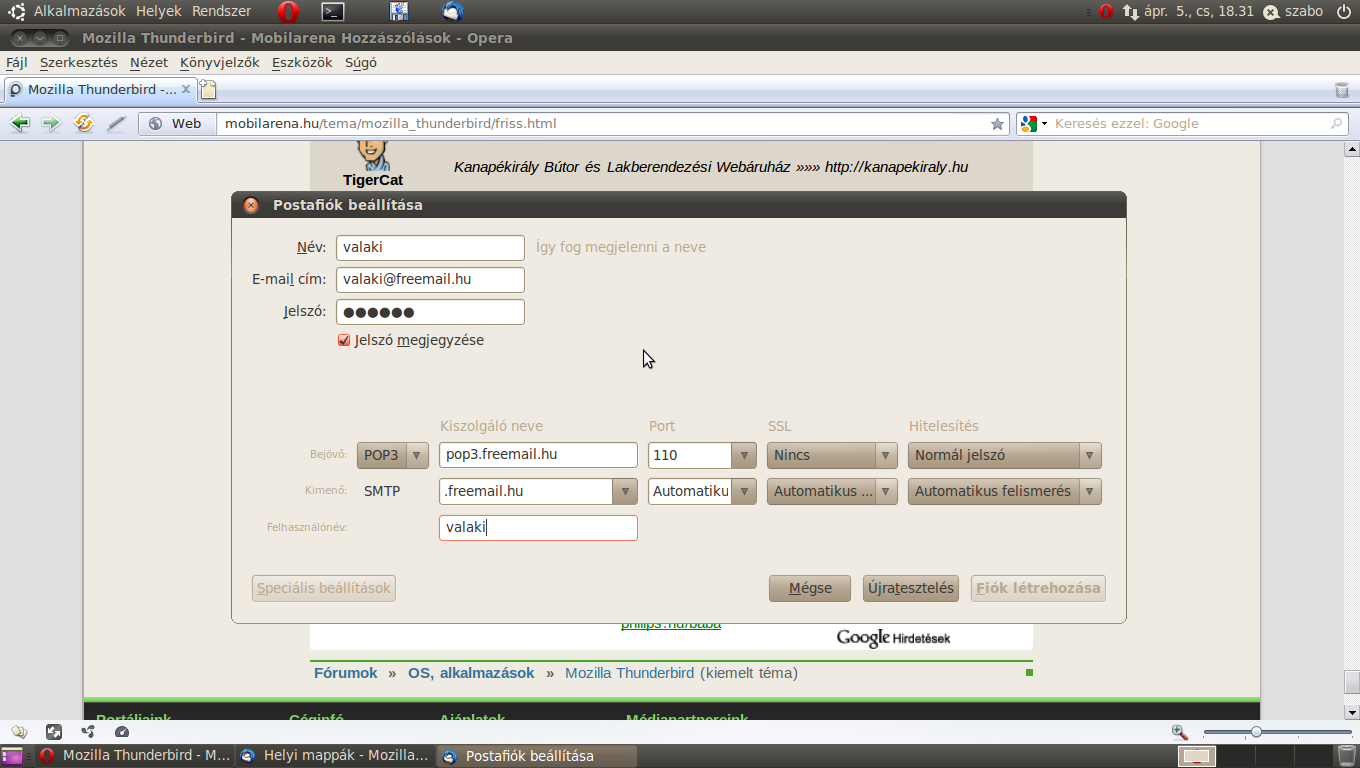Open the Helyek panel menu
The height and width of the screenshot is (768, 1360).
coord(159,12)
